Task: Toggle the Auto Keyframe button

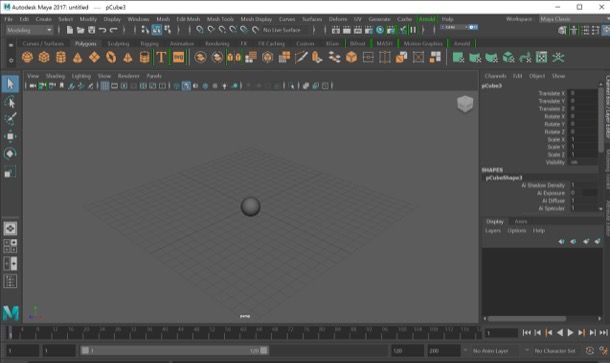Action: 589,351
